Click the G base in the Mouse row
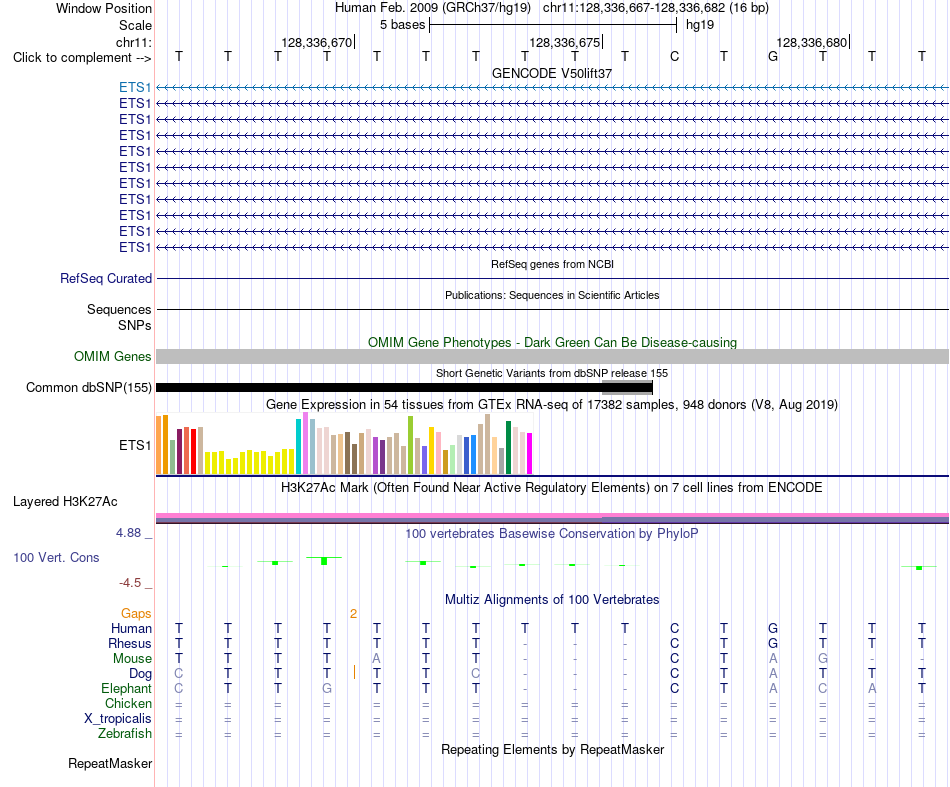 tap(823, 659)
